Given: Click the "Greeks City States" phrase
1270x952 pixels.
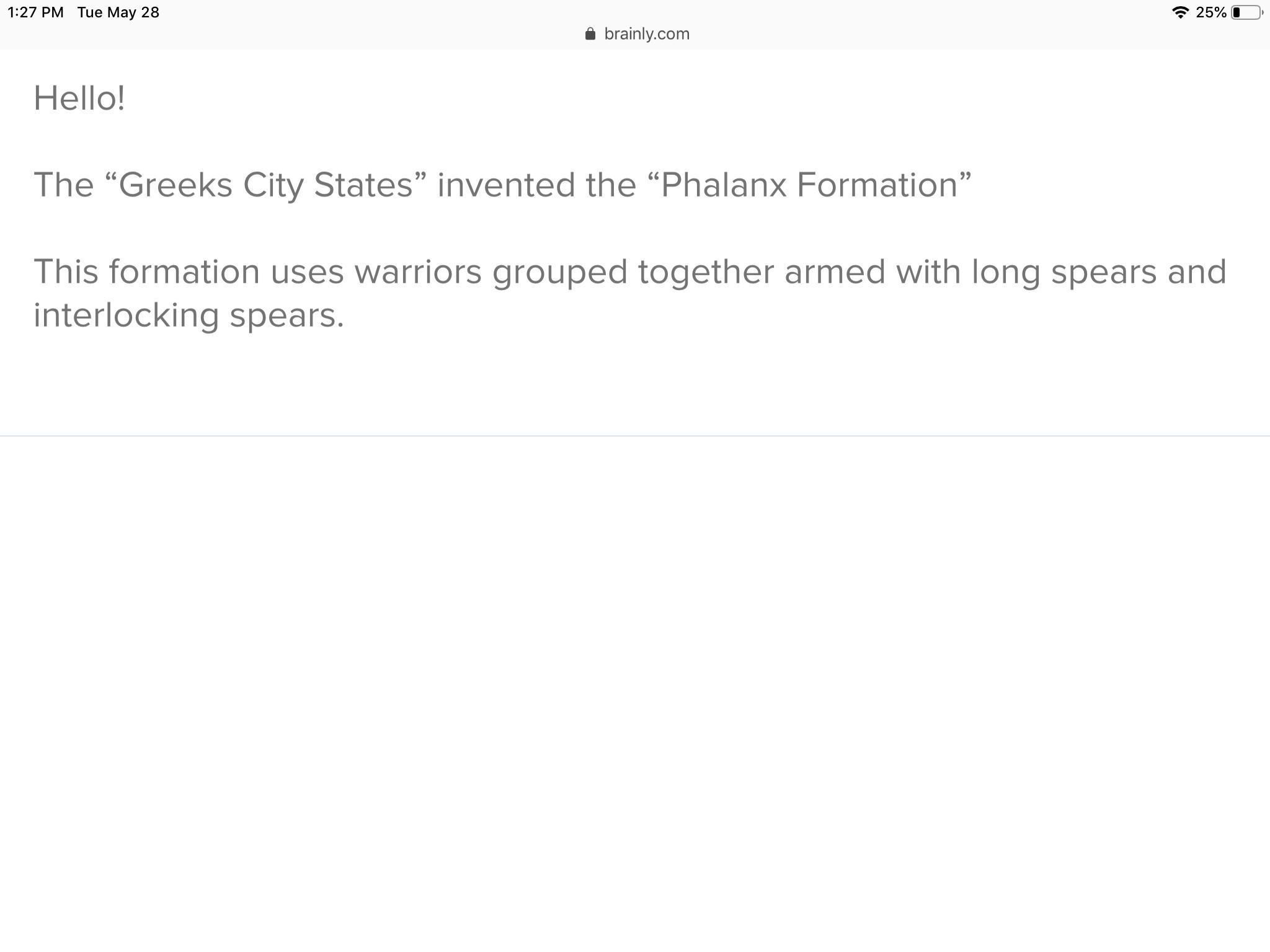Looking at the screenshot, I should [267, 185].
